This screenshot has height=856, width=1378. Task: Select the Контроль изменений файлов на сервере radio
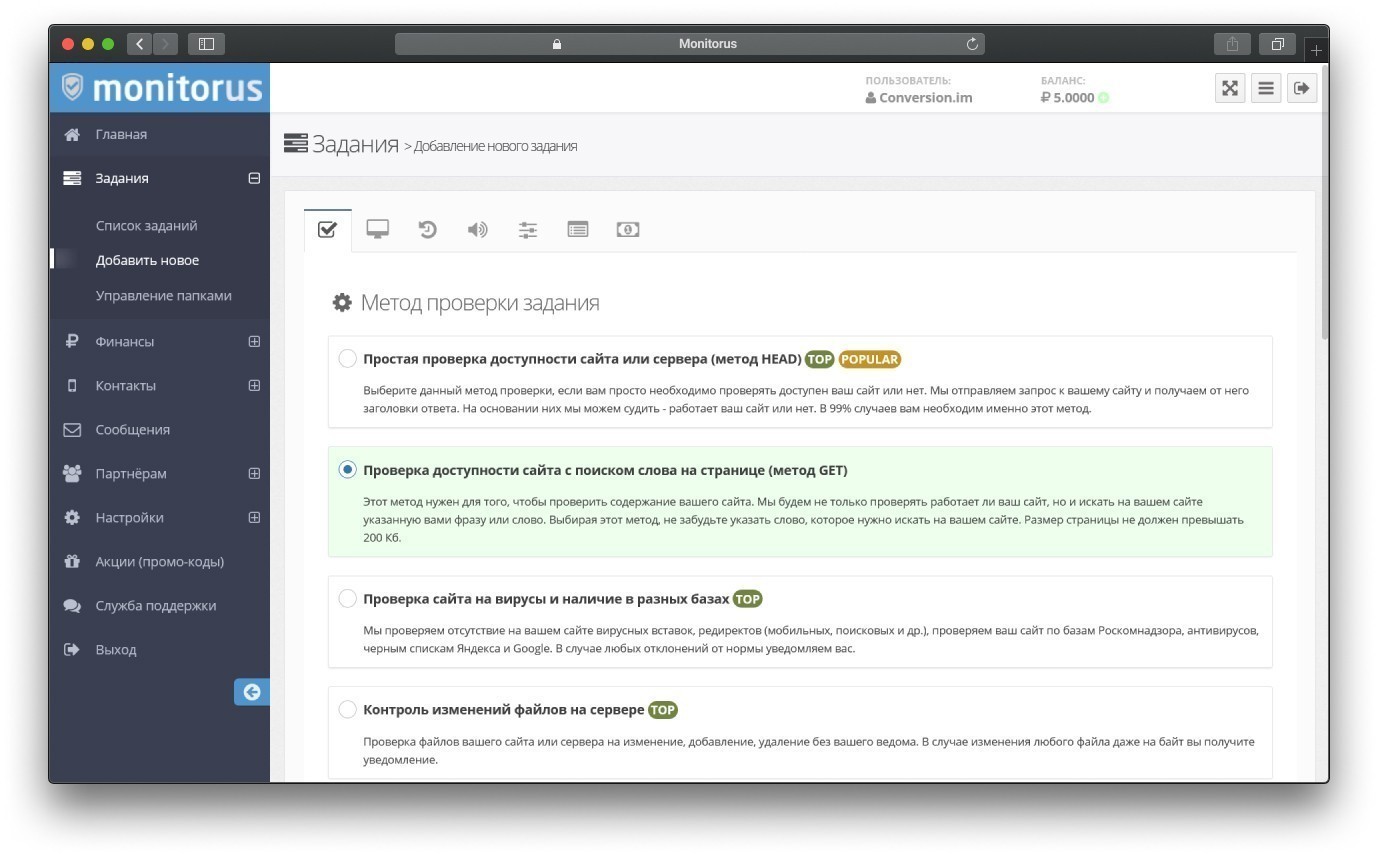(x=347, y=710)
